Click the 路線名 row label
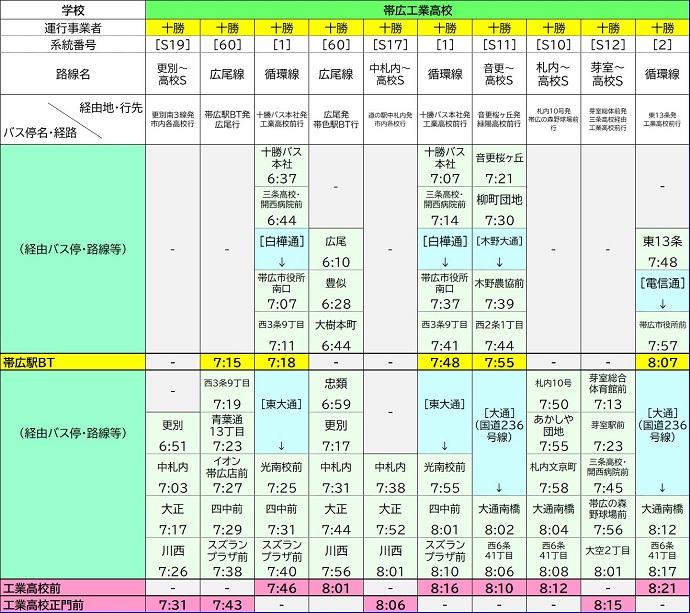690x613 pixels. tap(73, 74)
